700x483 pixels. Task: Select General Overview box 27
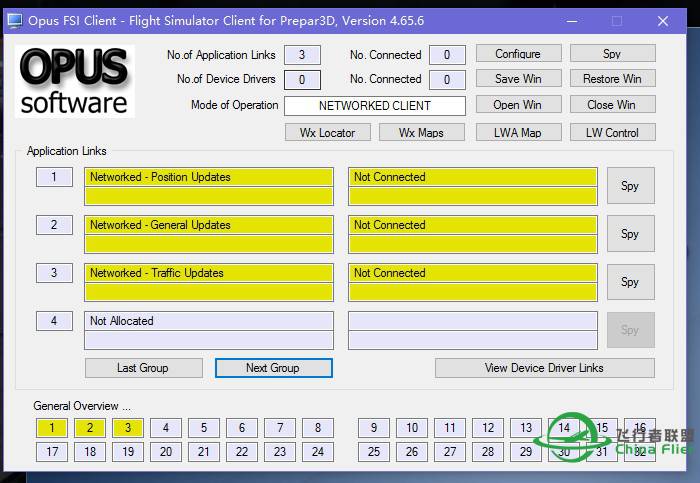[x=450, y=452]
